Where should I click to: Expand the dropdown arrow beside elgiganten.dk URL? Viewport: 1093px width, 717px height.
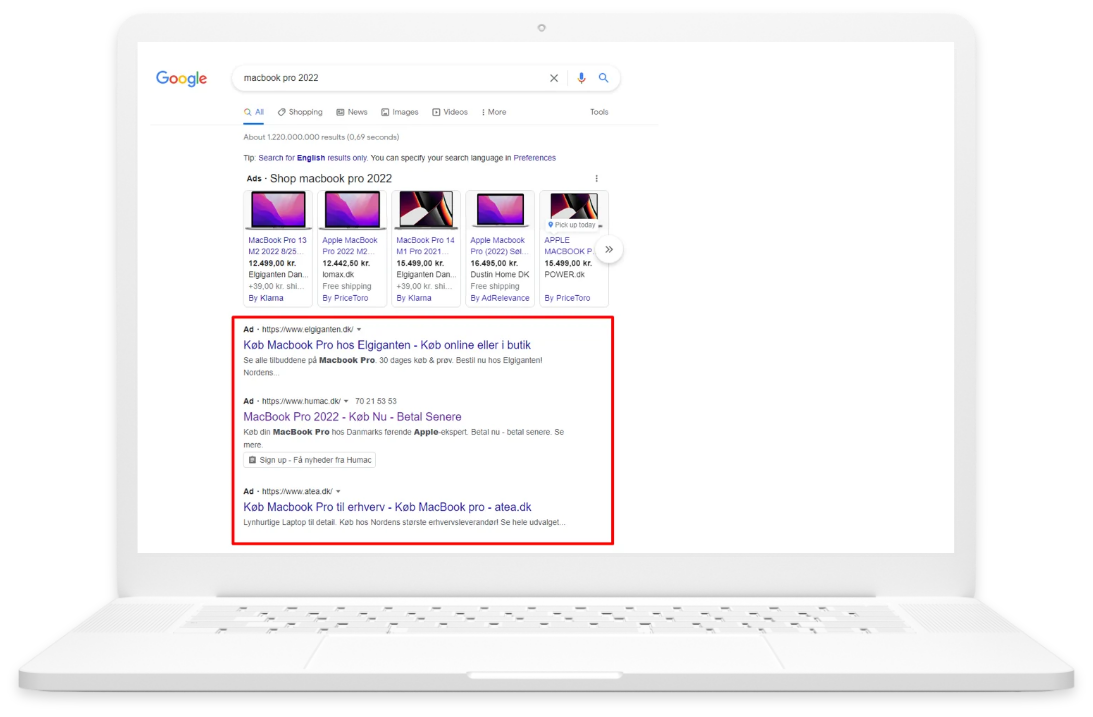[359, 329]
